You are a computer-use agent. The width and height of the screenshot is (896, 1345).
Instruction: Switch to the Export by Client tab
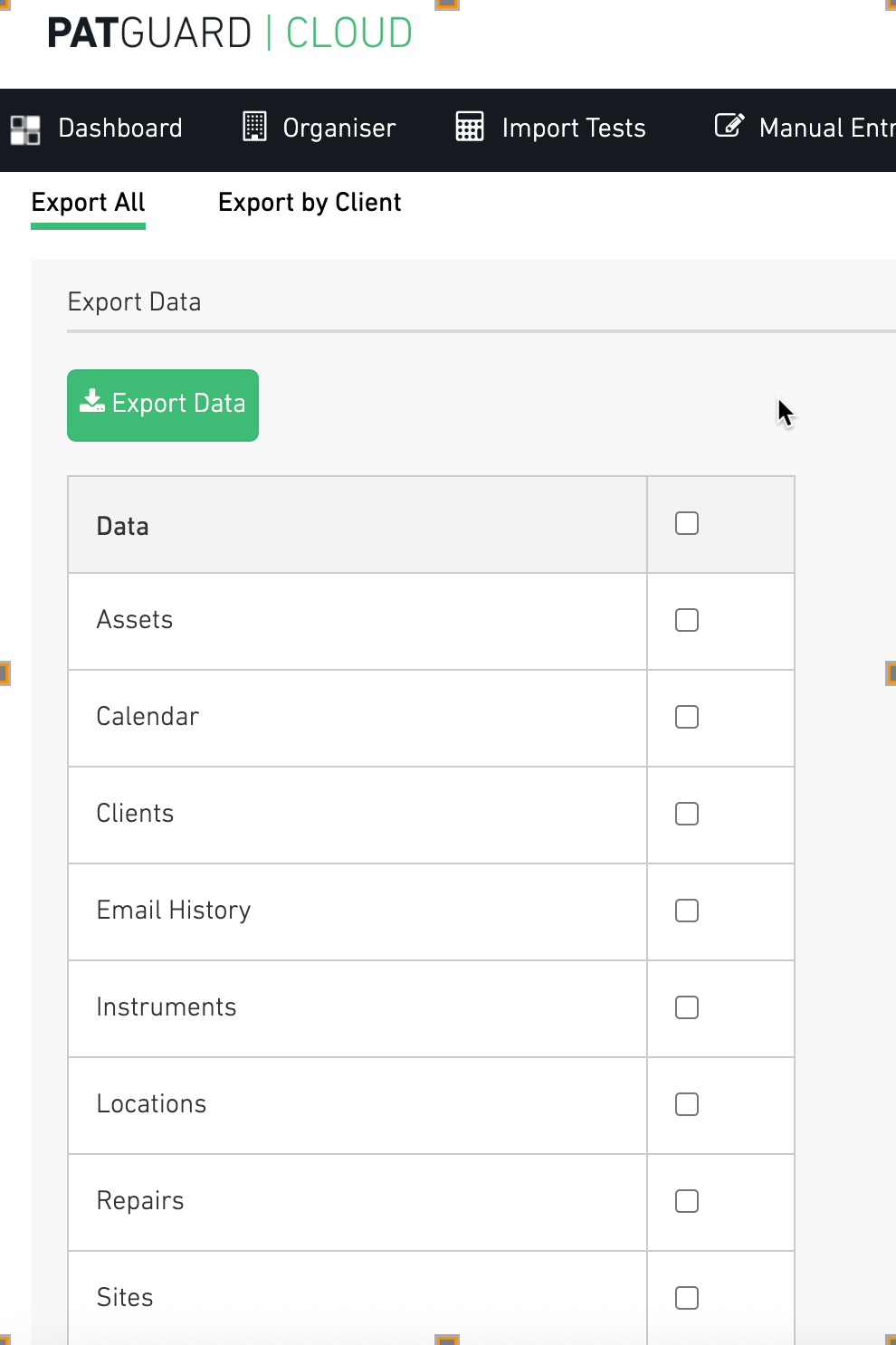(310, 203)
